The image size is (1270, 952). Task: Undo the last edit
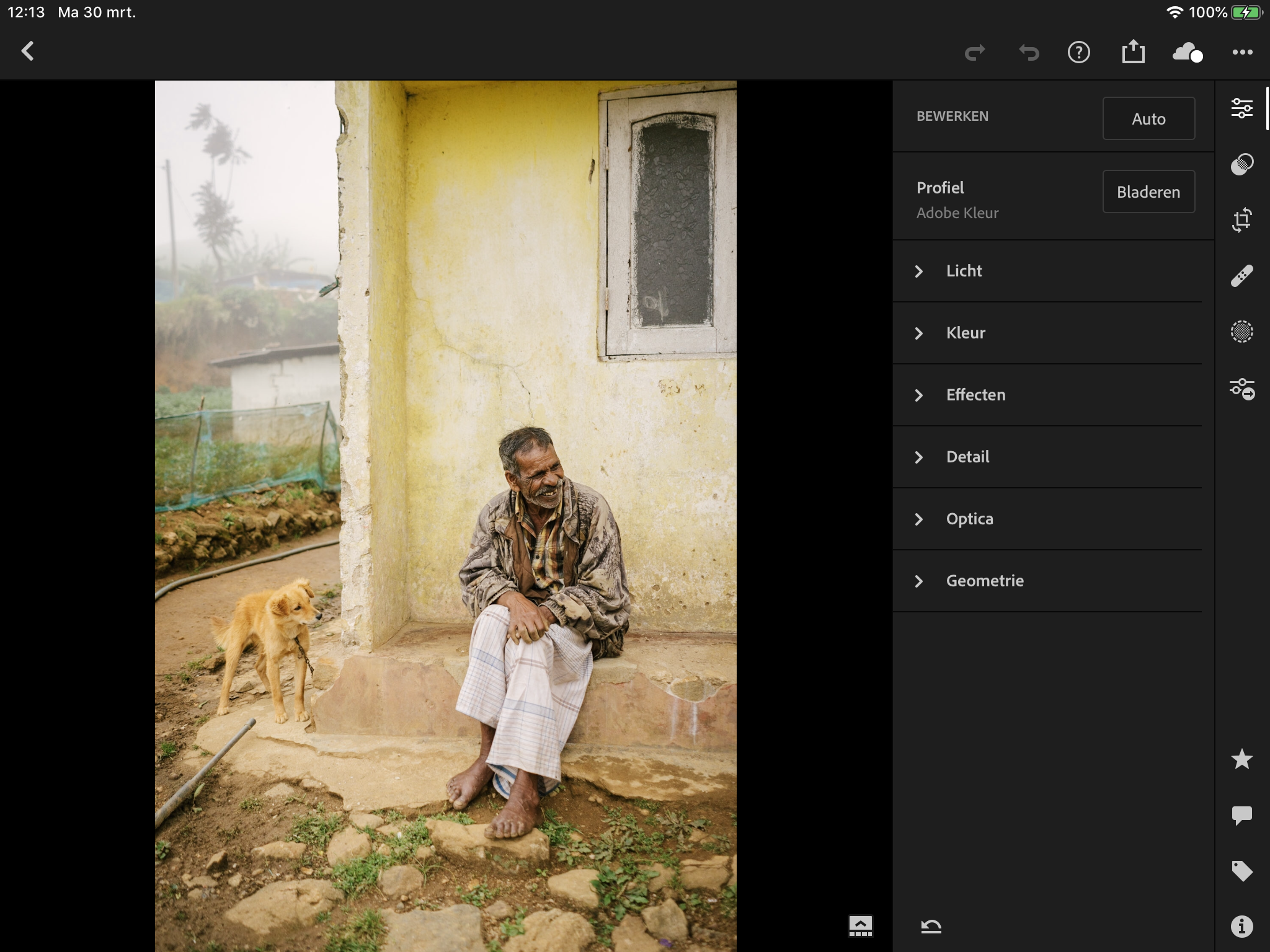point(1029,52)
